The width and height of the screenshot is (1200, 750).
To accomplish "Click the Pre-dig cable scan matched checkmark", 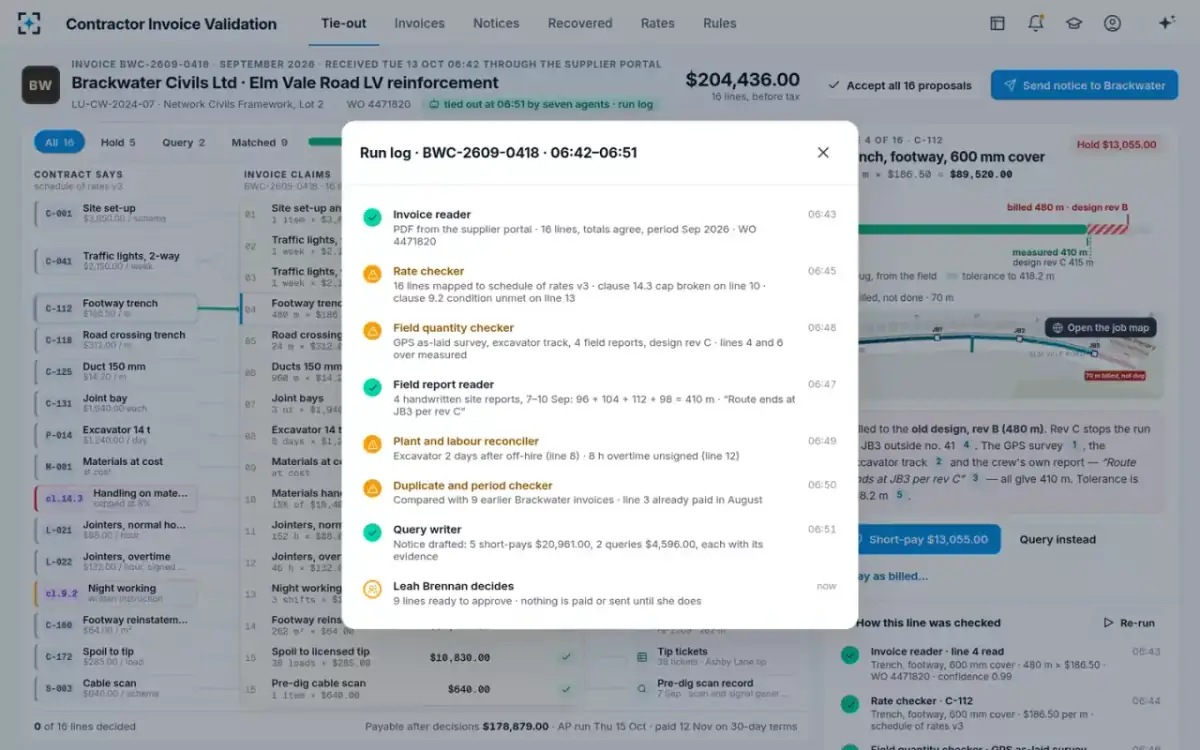I will point(566,688).
